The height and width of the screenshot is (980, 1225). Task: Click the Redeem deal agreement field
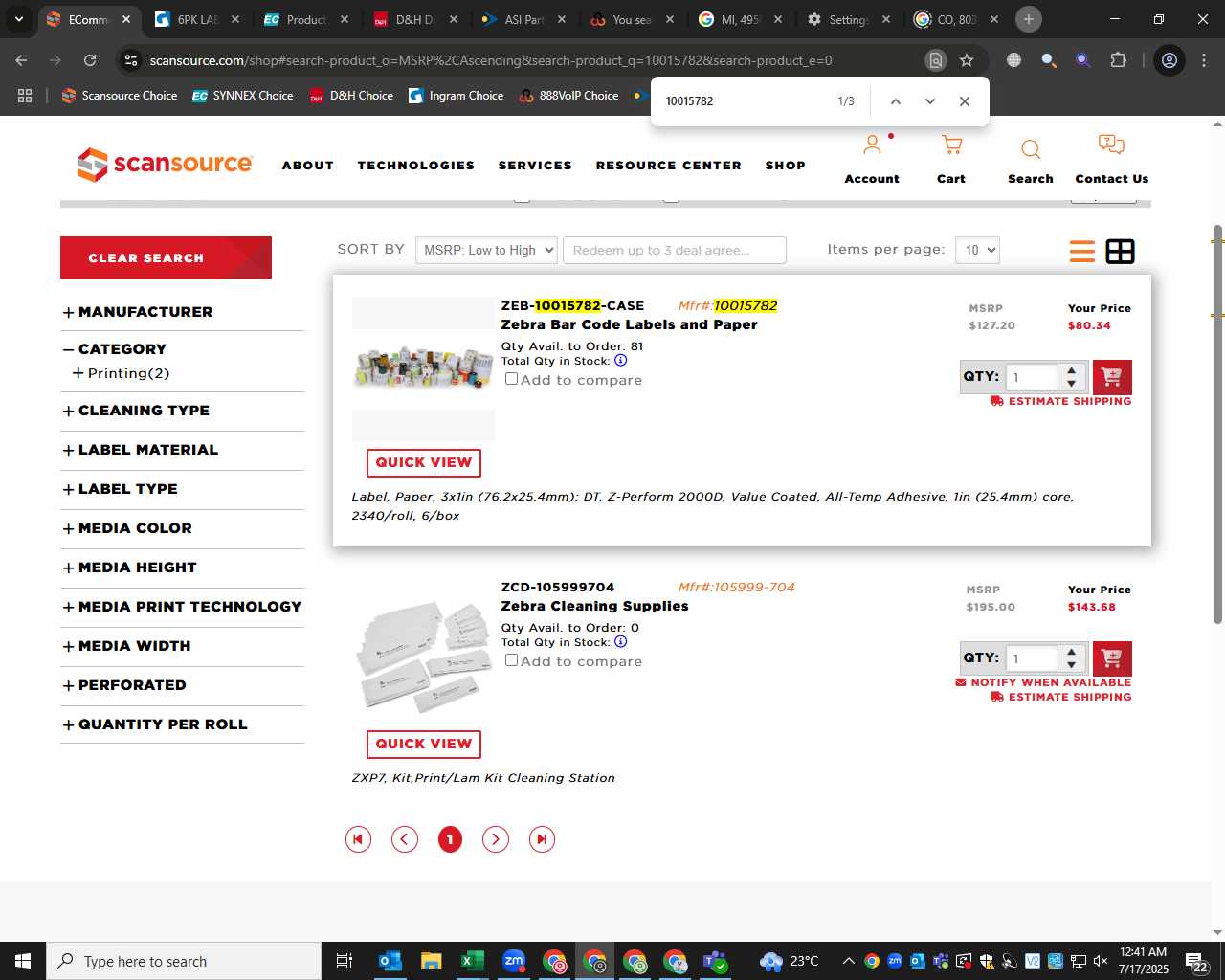point(675,250)
